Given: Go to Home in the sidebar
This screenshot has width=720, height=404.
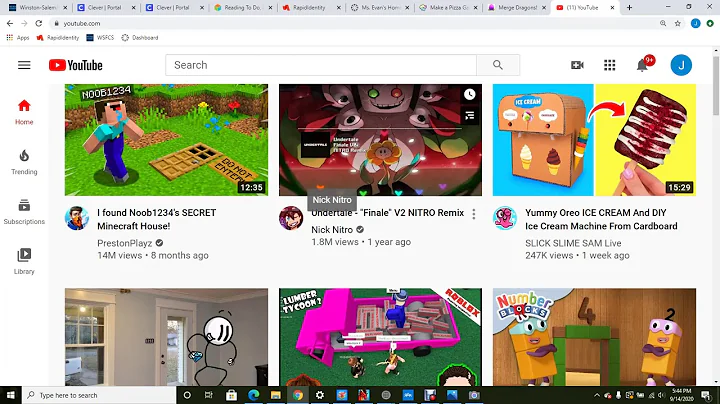Looking at the screenshot, I should coord(24,112).
